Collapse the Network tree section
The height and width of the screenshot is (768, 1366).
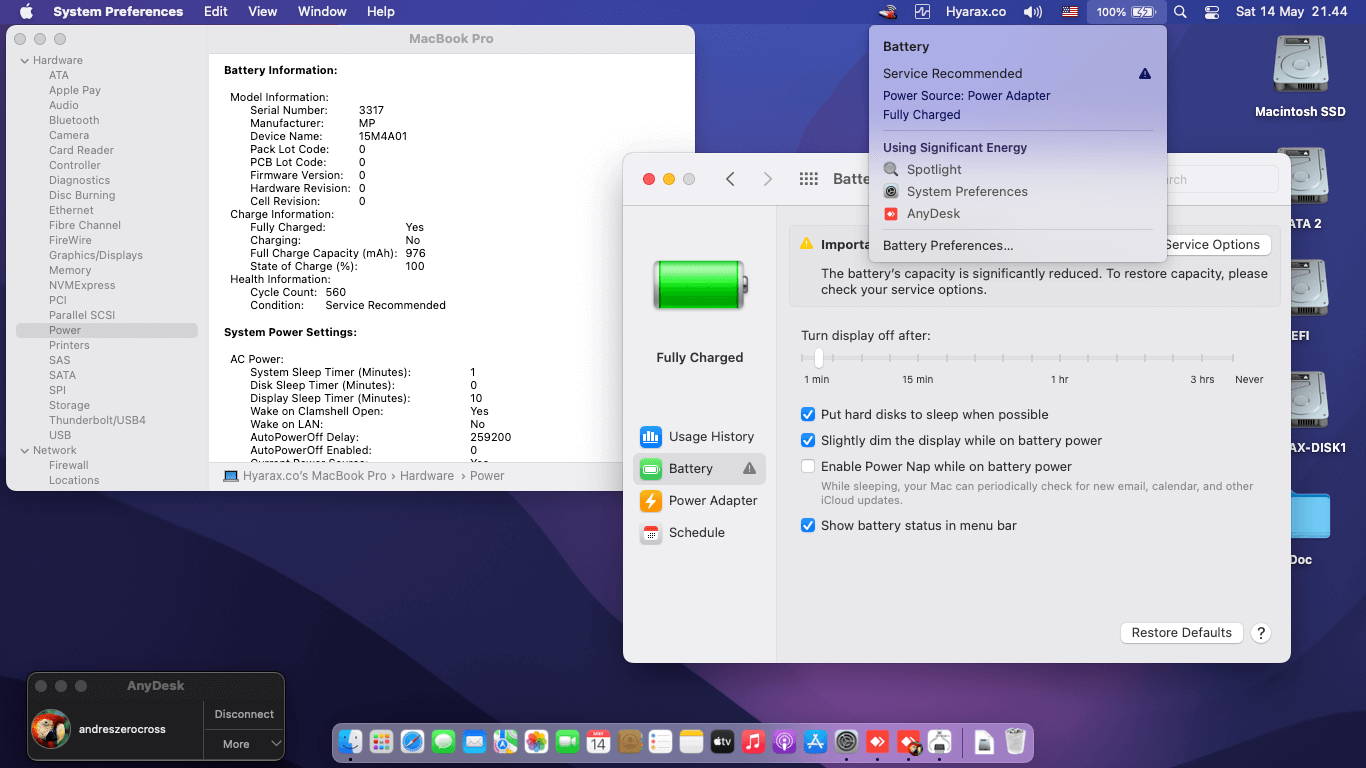[24, 451]
